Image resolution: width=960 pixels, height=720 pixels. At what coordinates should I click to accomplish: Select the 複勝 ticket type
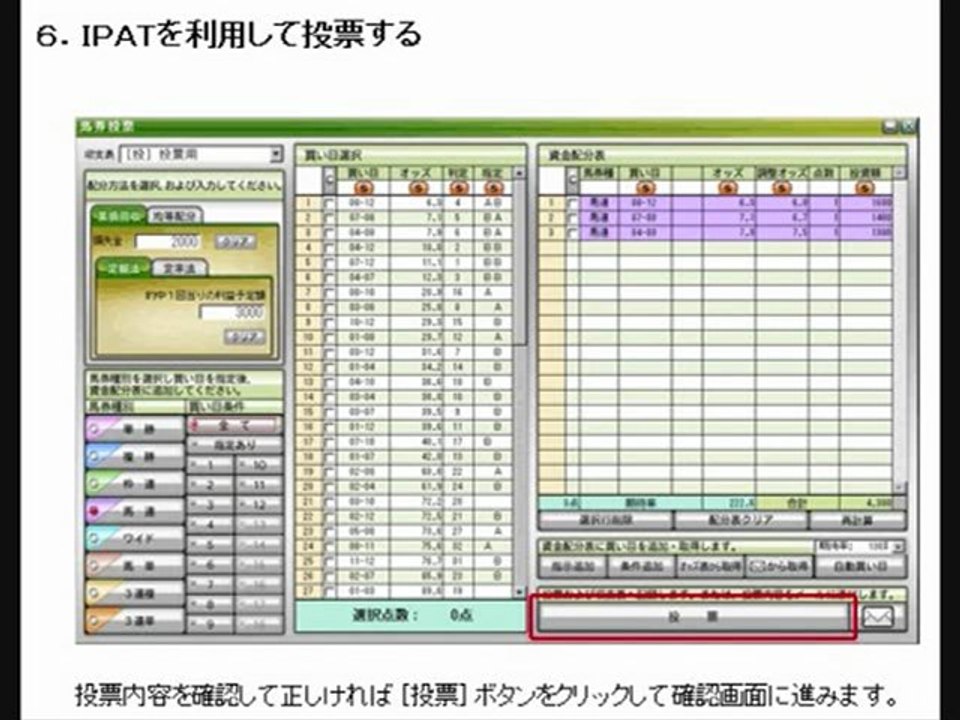click(x=135, y=457)
